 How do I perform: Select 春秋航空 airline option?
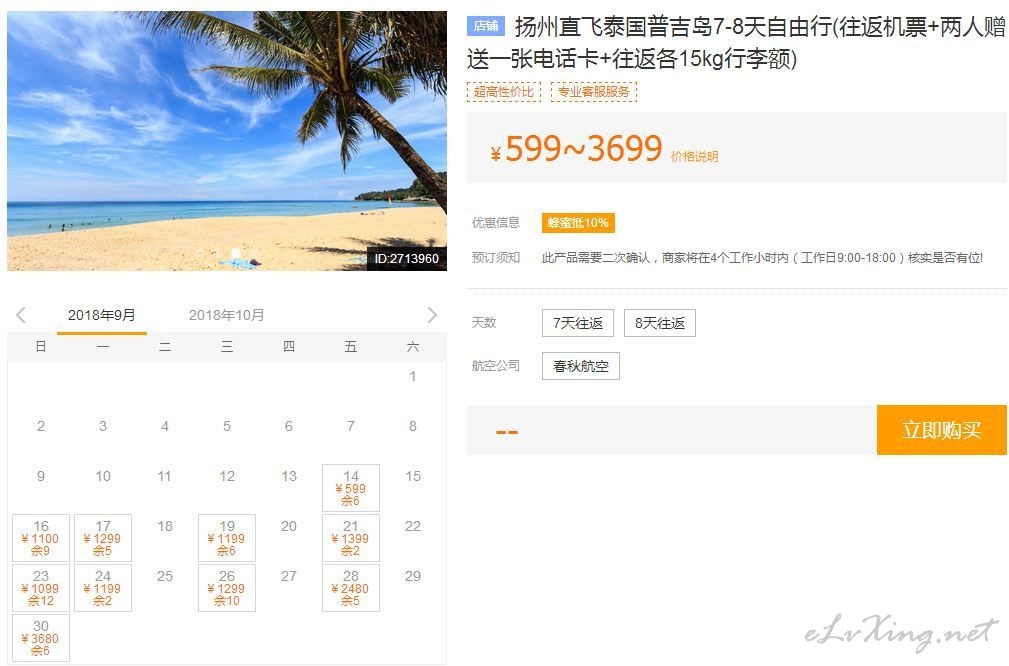[580, 366]
